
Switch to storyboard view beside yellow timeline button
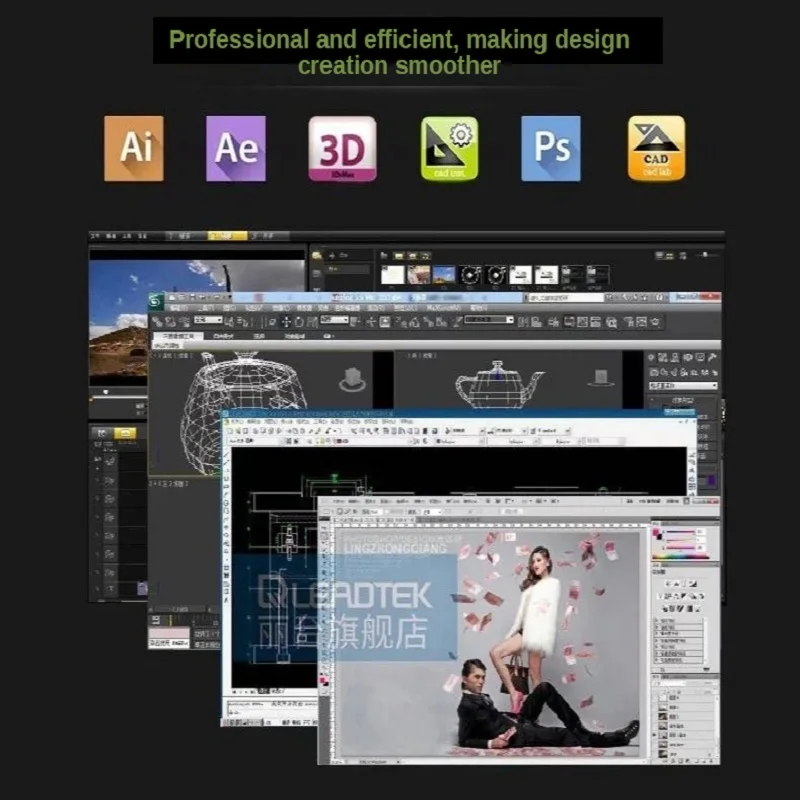pos(102,433)
